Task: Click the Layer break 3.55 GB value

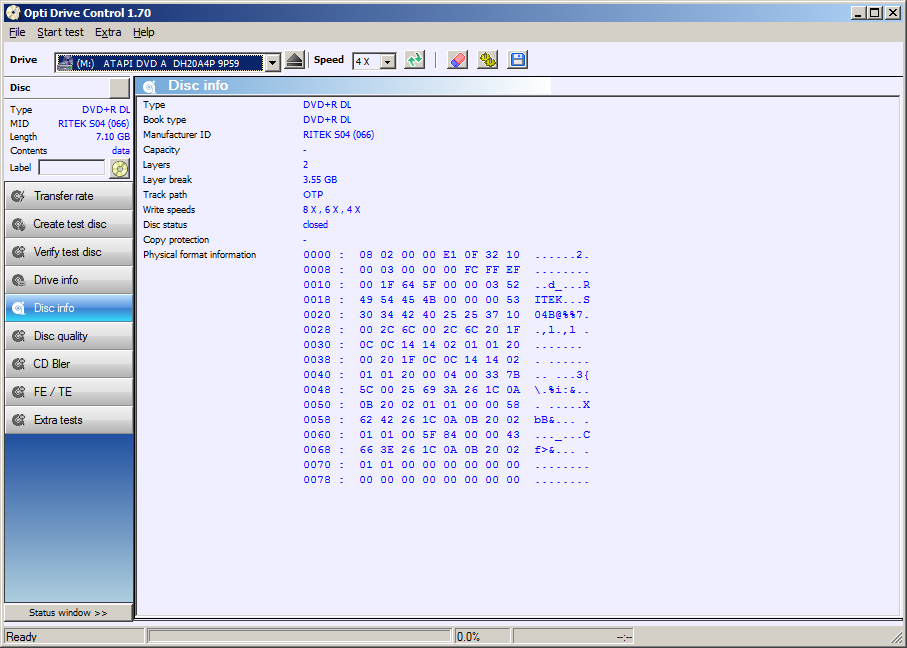Action: coord(320,180)
